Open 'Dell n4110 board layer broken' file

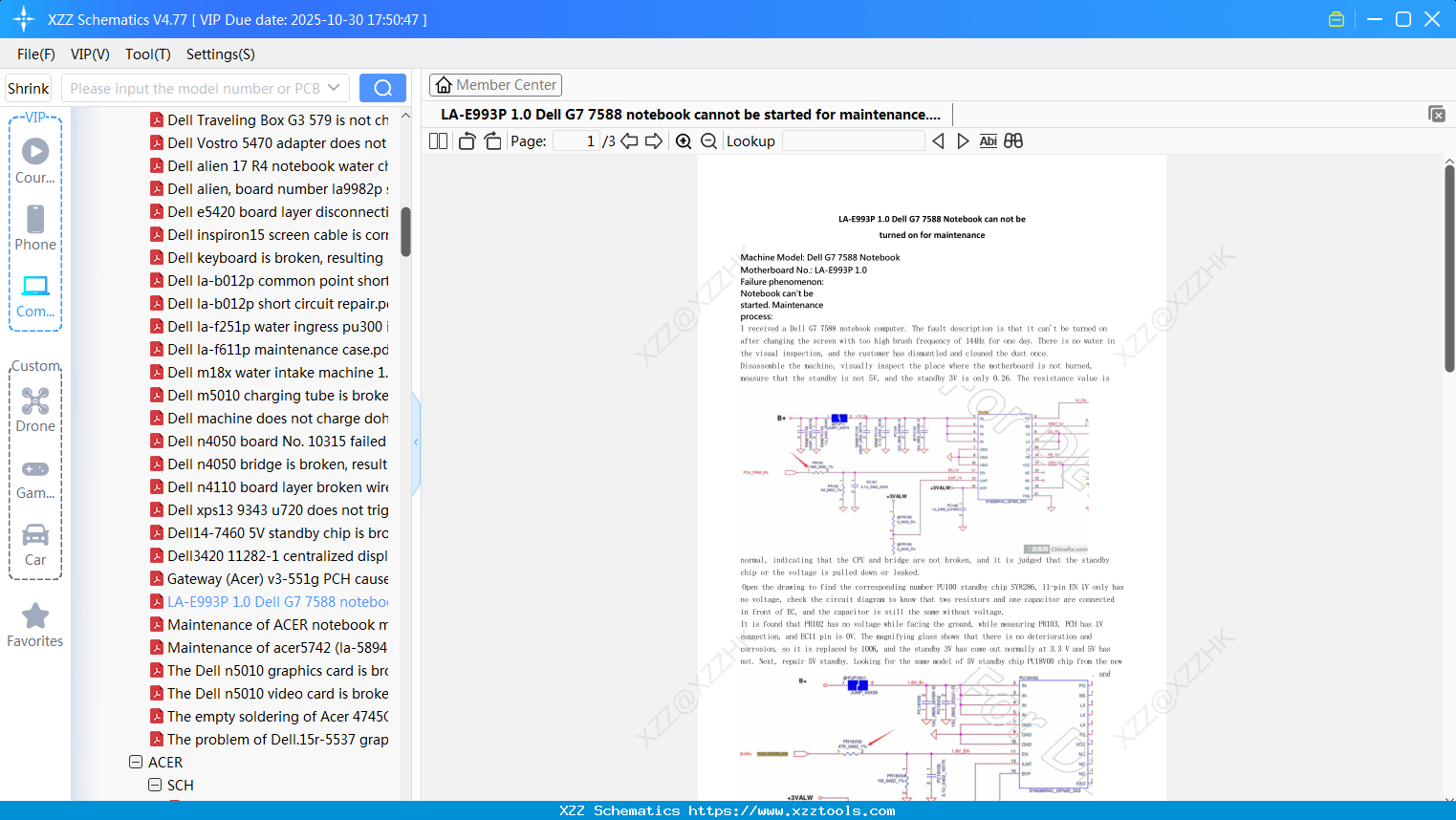click(270, 487)
